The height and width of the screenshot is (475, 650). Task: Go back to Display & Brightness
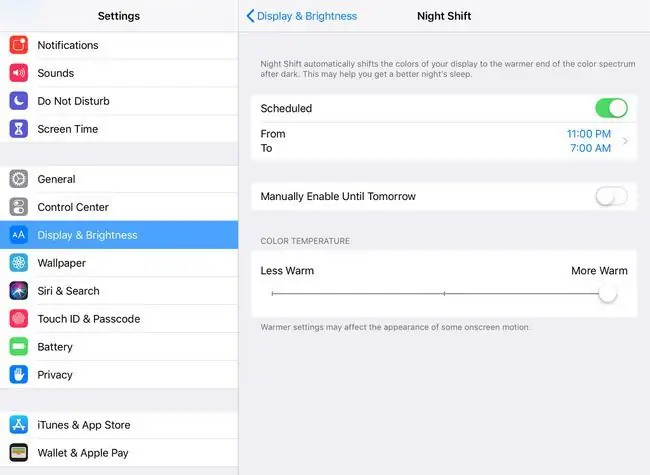(x=301, y=16)
